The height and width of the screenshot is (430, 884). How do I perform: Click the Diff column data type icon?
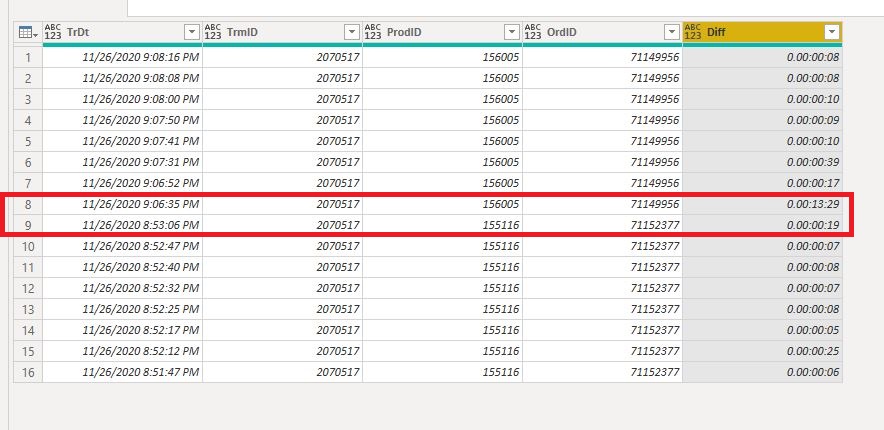pyautogui.click(x=693, y=32)
